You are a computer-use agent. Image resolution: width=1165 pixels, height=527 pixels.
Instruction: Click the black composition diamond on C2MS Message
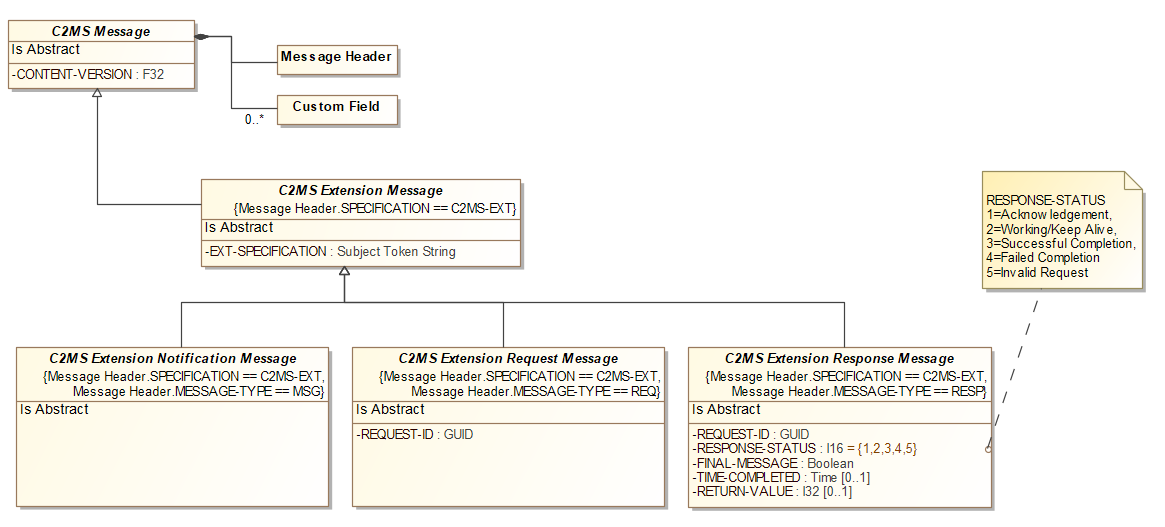201,37
